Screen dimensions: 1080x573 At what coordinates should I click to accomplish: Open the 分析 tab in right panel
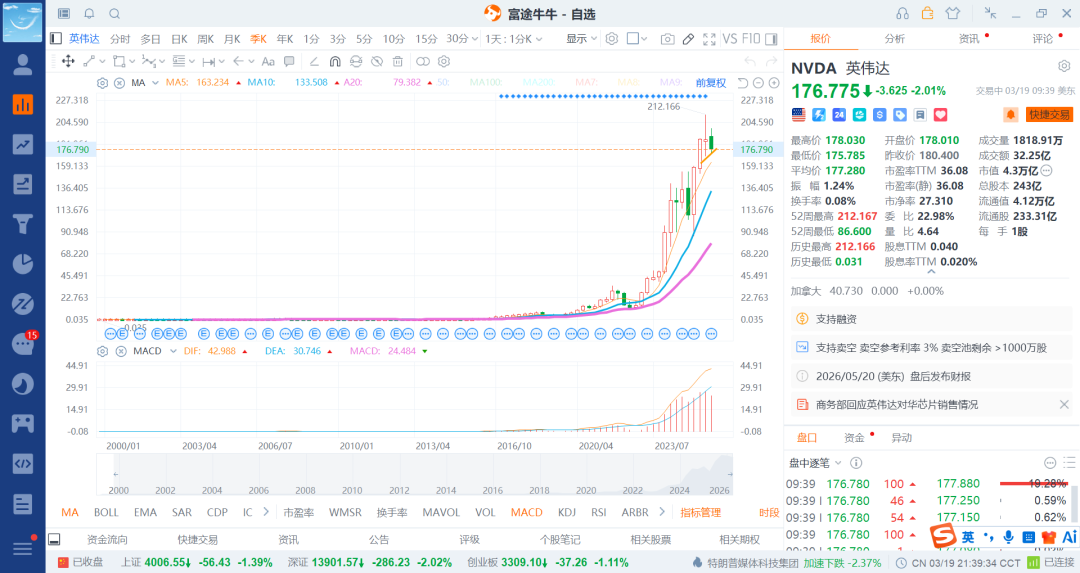point(895,39)
